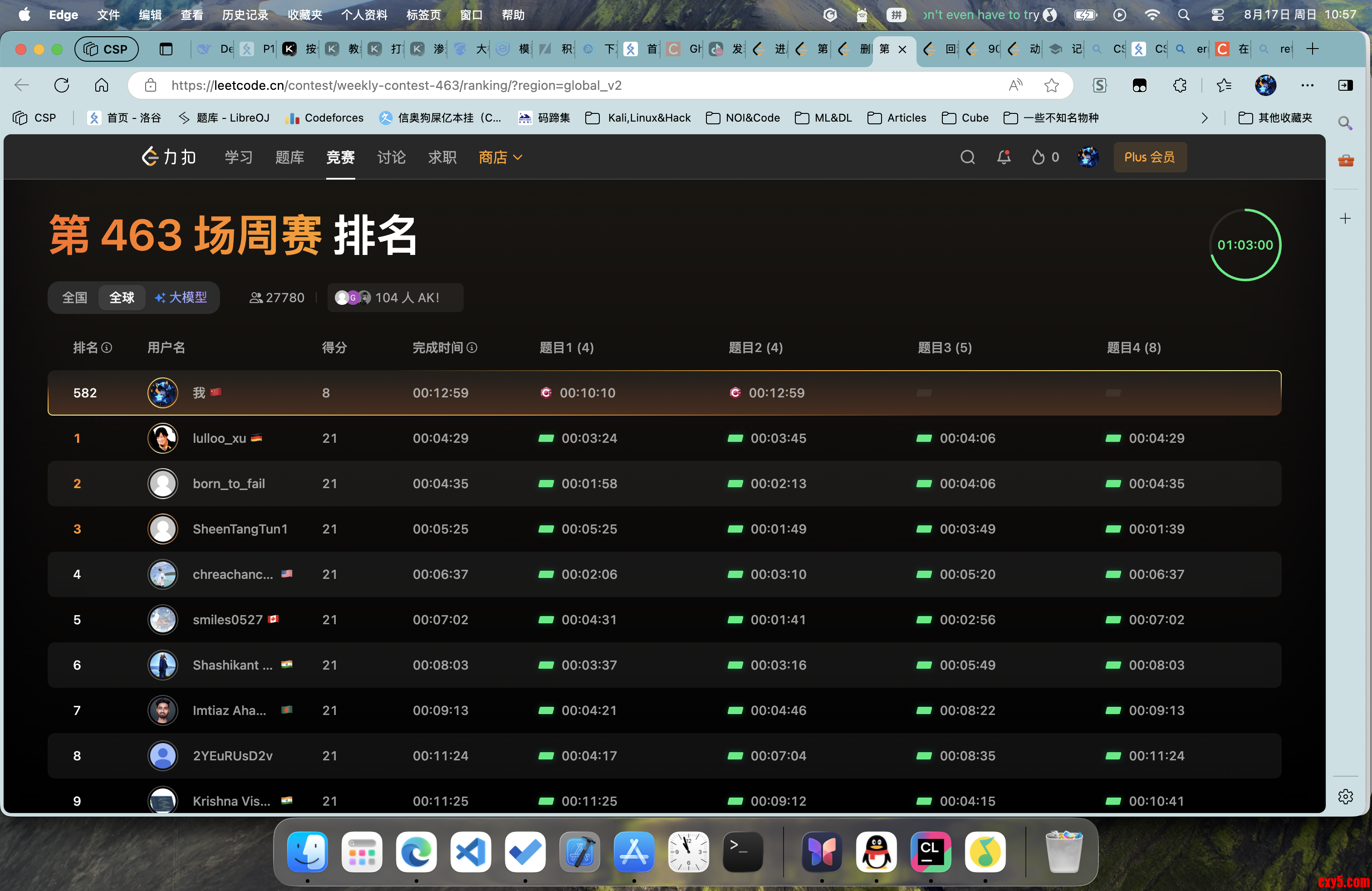Image resolution: width=1372 pixels, height=891 pixels.
Task: Open the 题库 navigation tab
Action: (x=289, y=157)
